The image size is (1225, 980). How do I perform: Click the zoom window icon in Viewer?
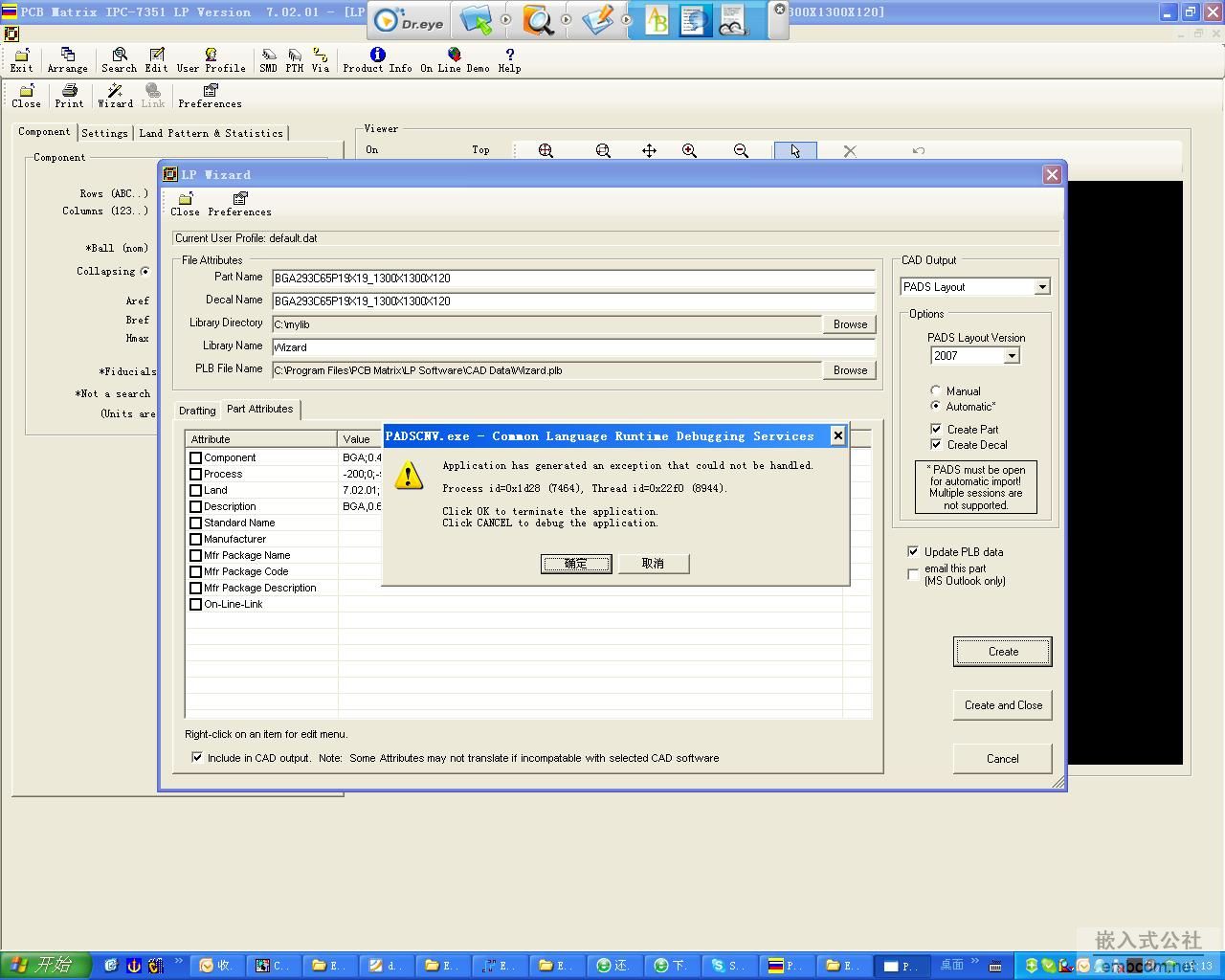603,150
